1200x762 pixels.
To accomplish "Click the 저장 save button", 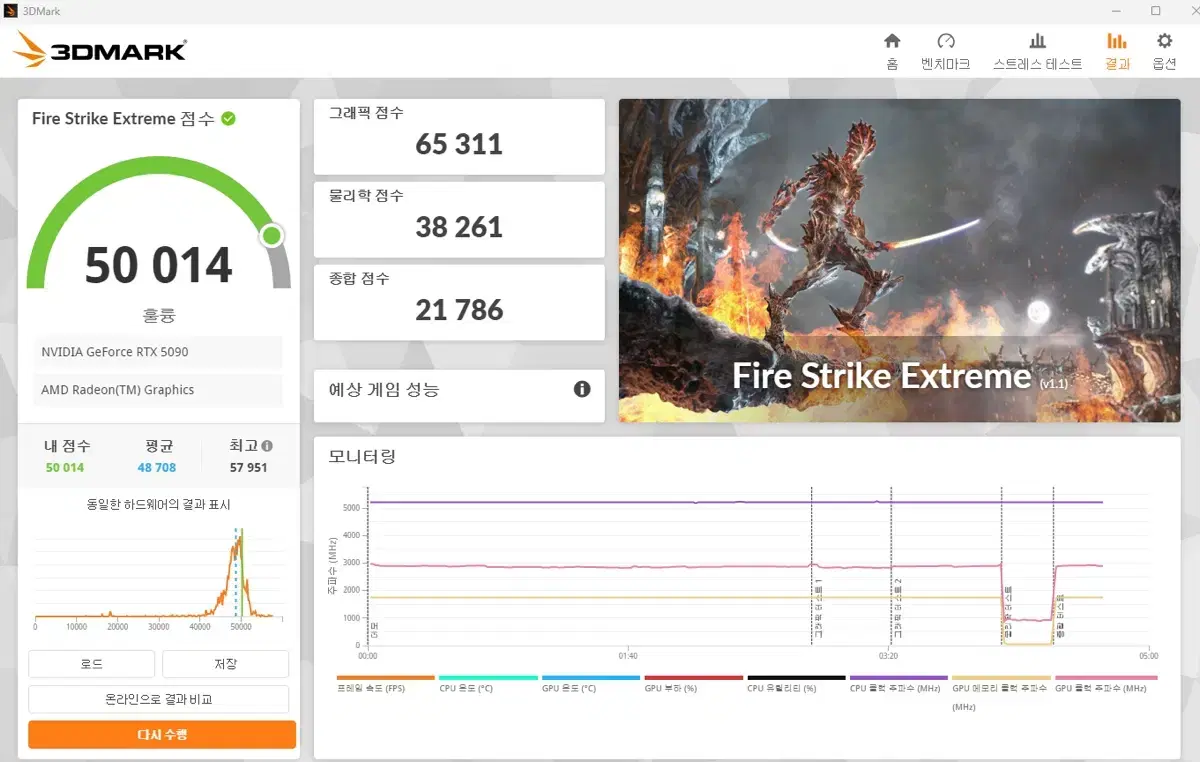I will [x=225, y=664].
